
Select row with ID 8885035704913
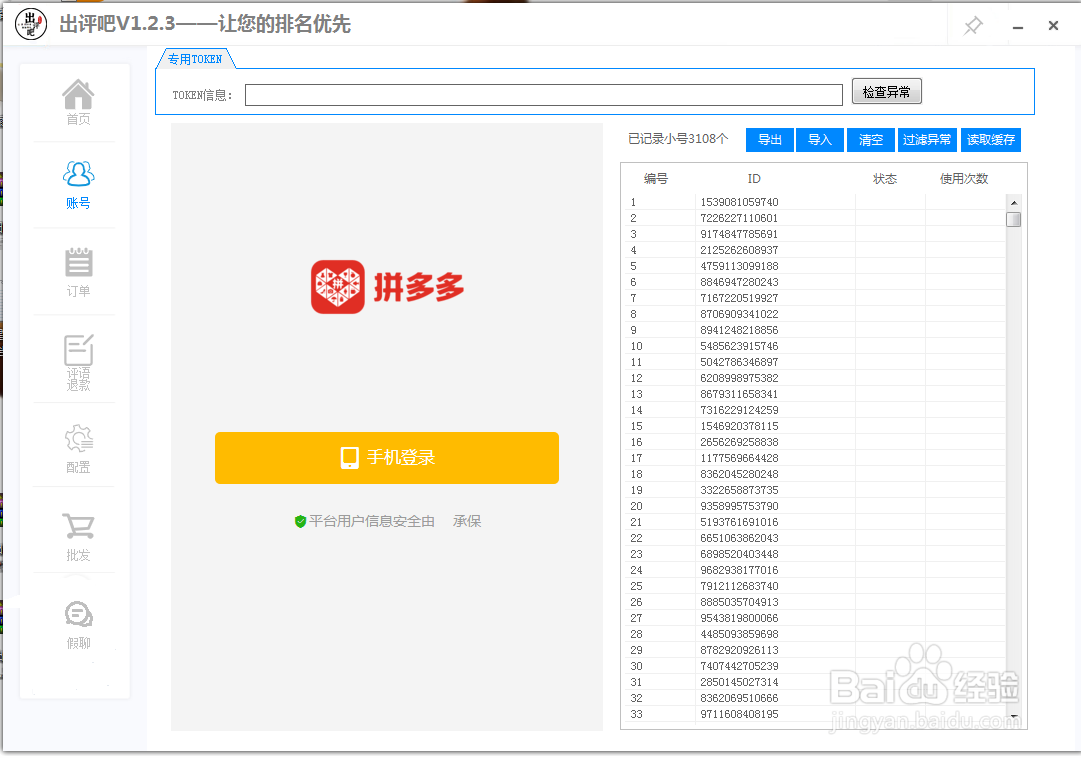pos(815,602)
